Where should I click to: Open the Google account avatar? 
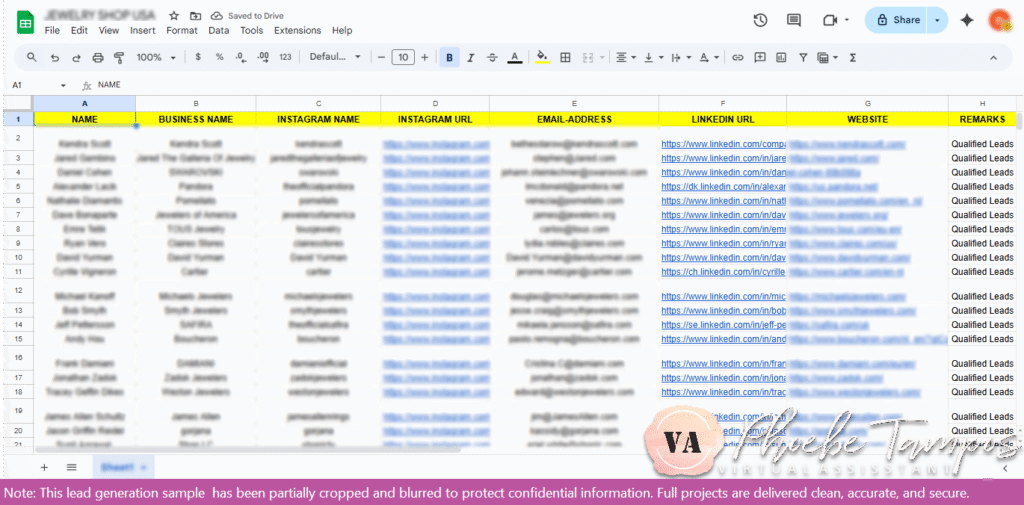[x=1000, y=20]
